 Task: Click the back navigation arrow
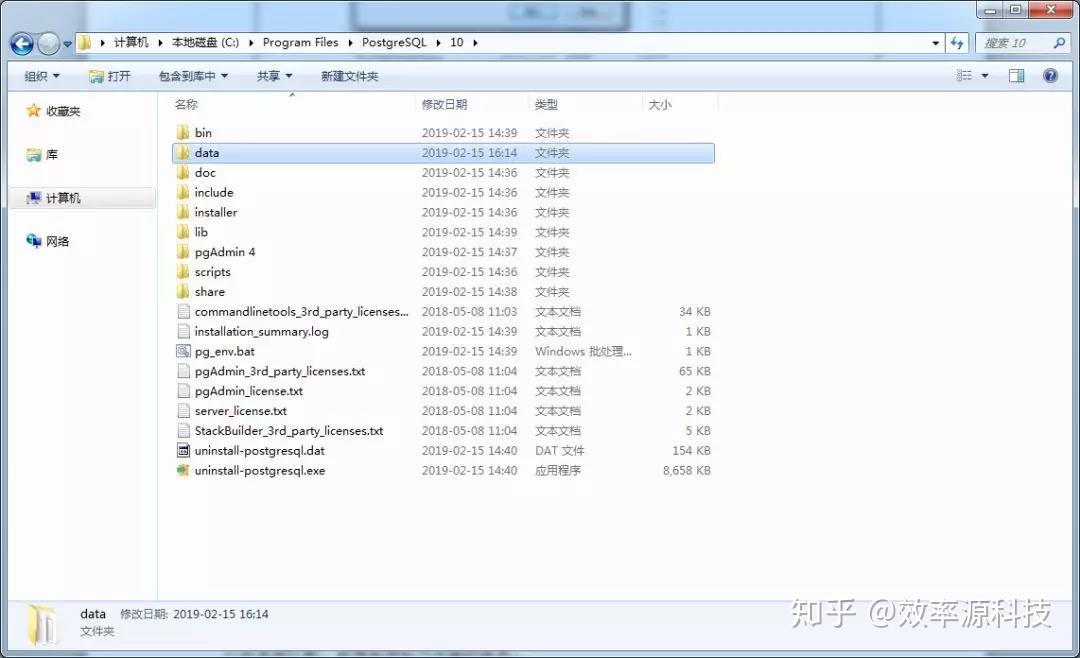pos(20,43)
